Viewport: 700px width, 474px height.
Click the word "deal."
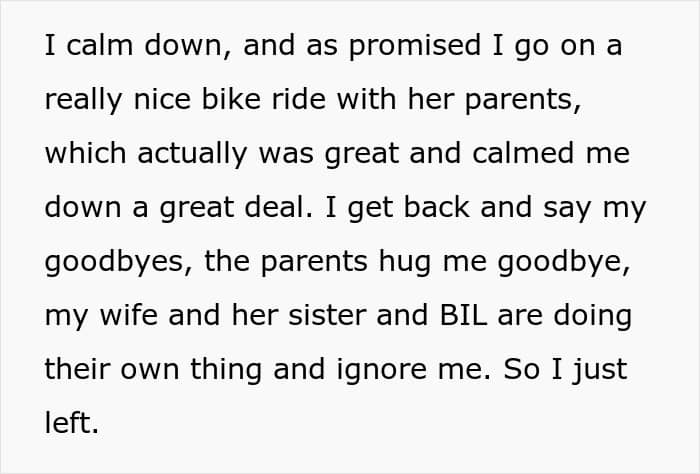(287, 208)
